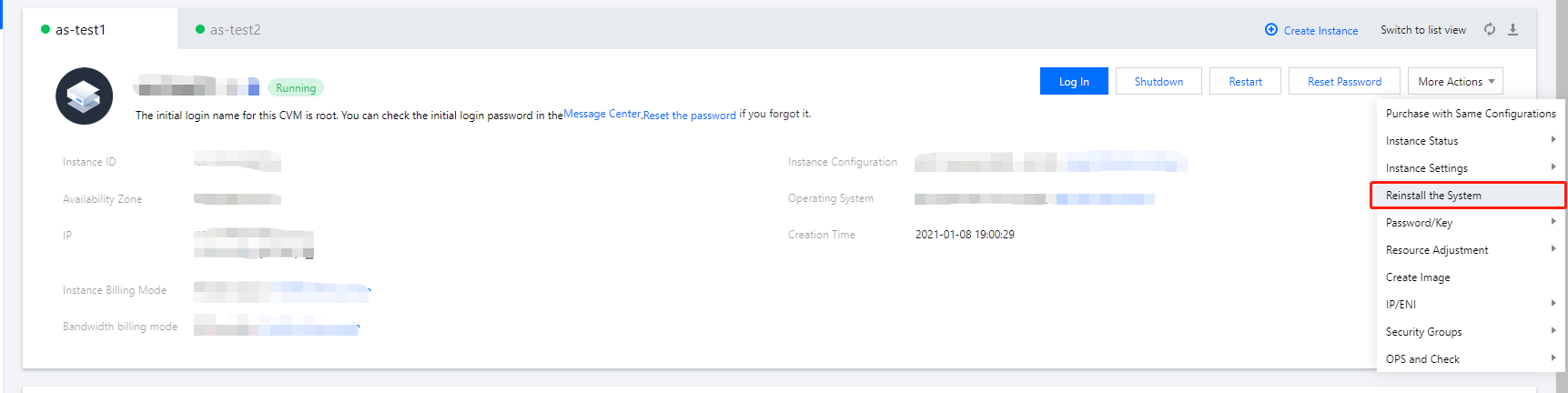
Task: Click the green status dot on as-test1
Action: click(x=46, y=29)
